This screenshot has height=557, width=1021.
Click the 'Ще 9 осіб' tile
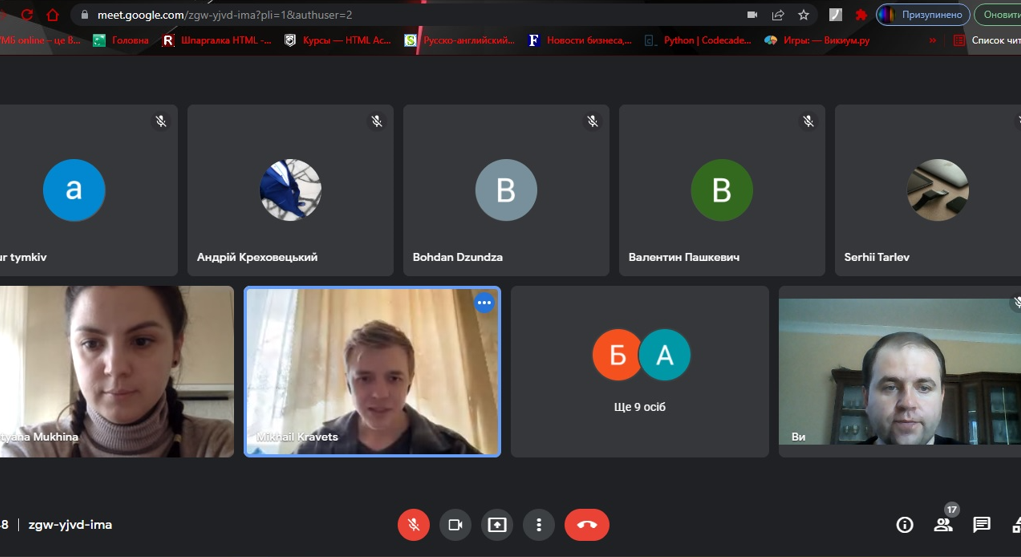coord(640,372)
